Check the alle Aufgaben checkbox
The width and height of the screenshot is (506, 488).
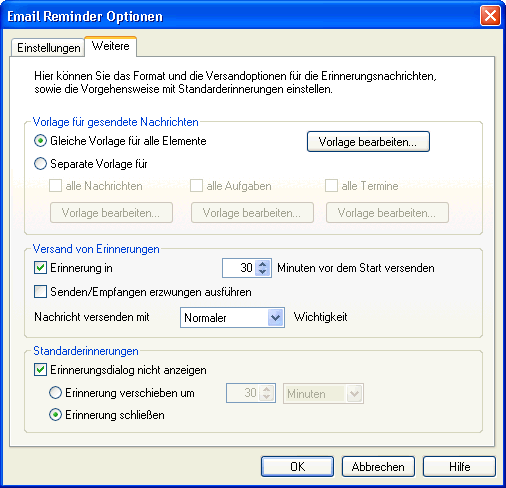[x=196, y=186]
